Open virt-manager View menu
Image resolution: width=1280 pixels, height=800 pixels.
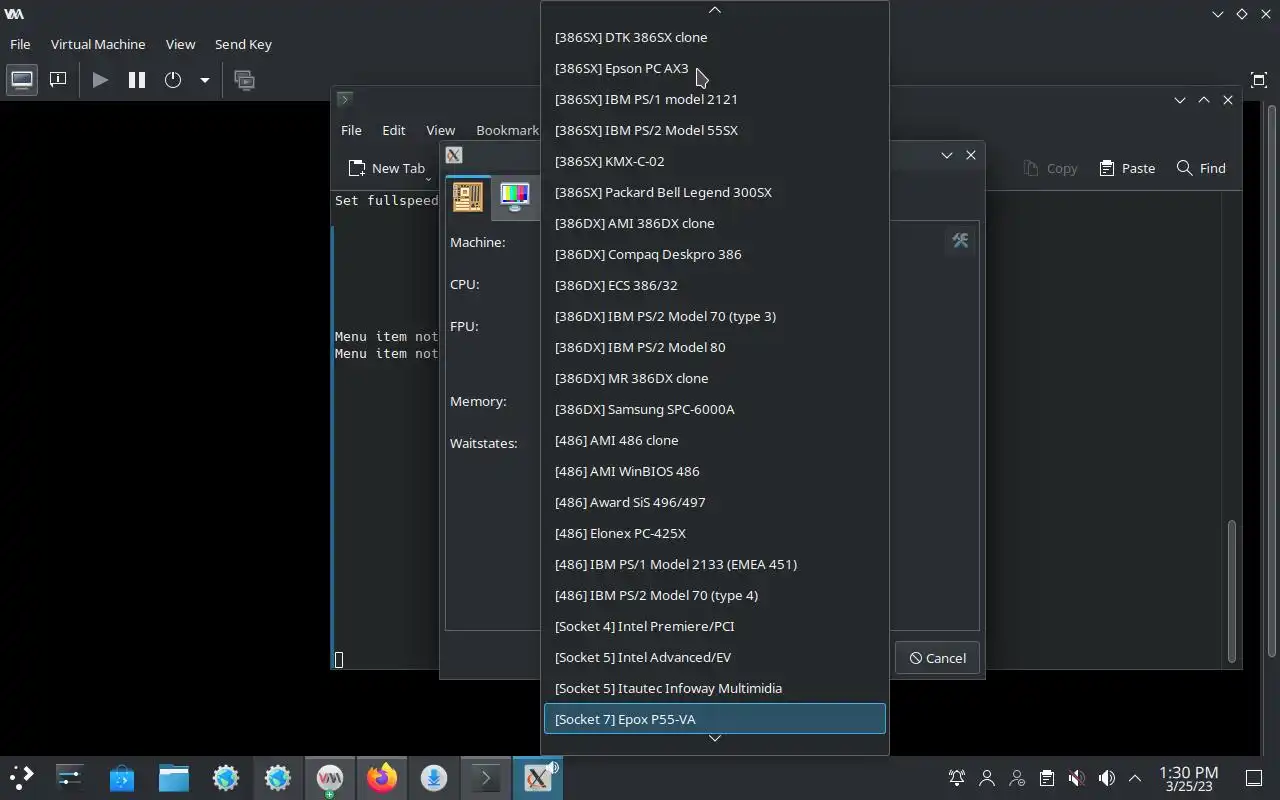pos(180,44)
